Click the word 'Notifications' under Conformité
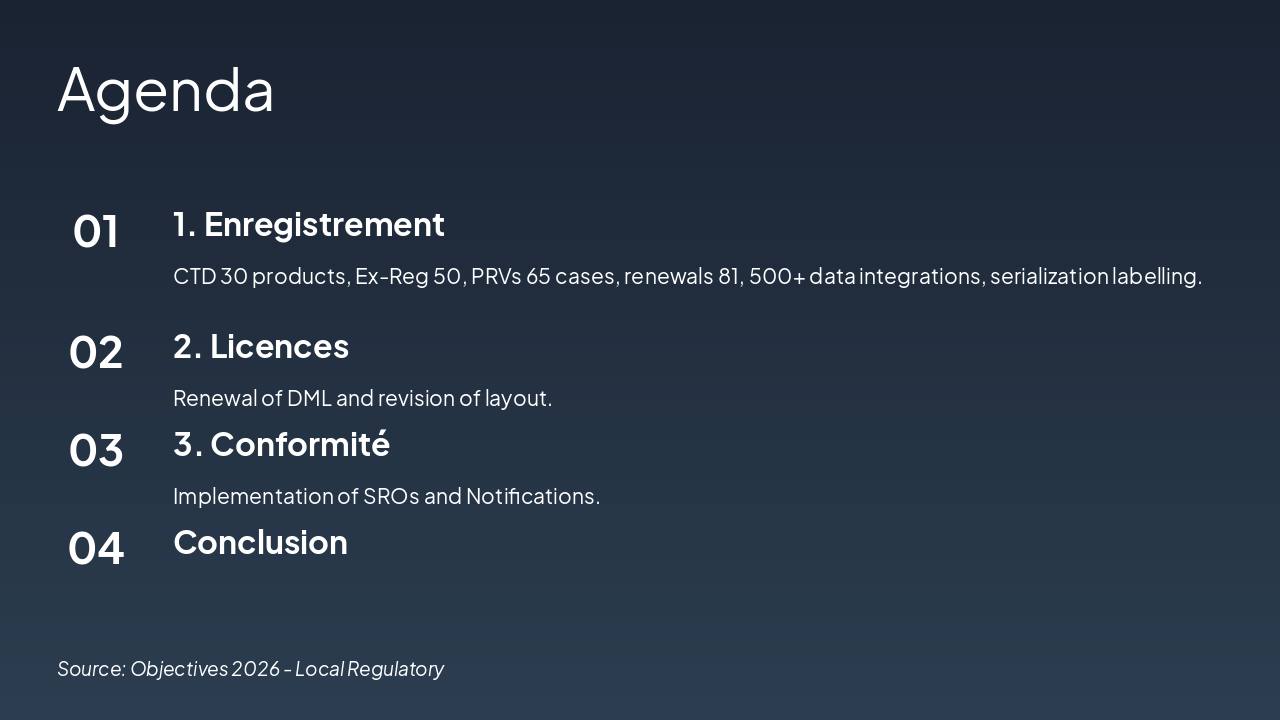 532,496
